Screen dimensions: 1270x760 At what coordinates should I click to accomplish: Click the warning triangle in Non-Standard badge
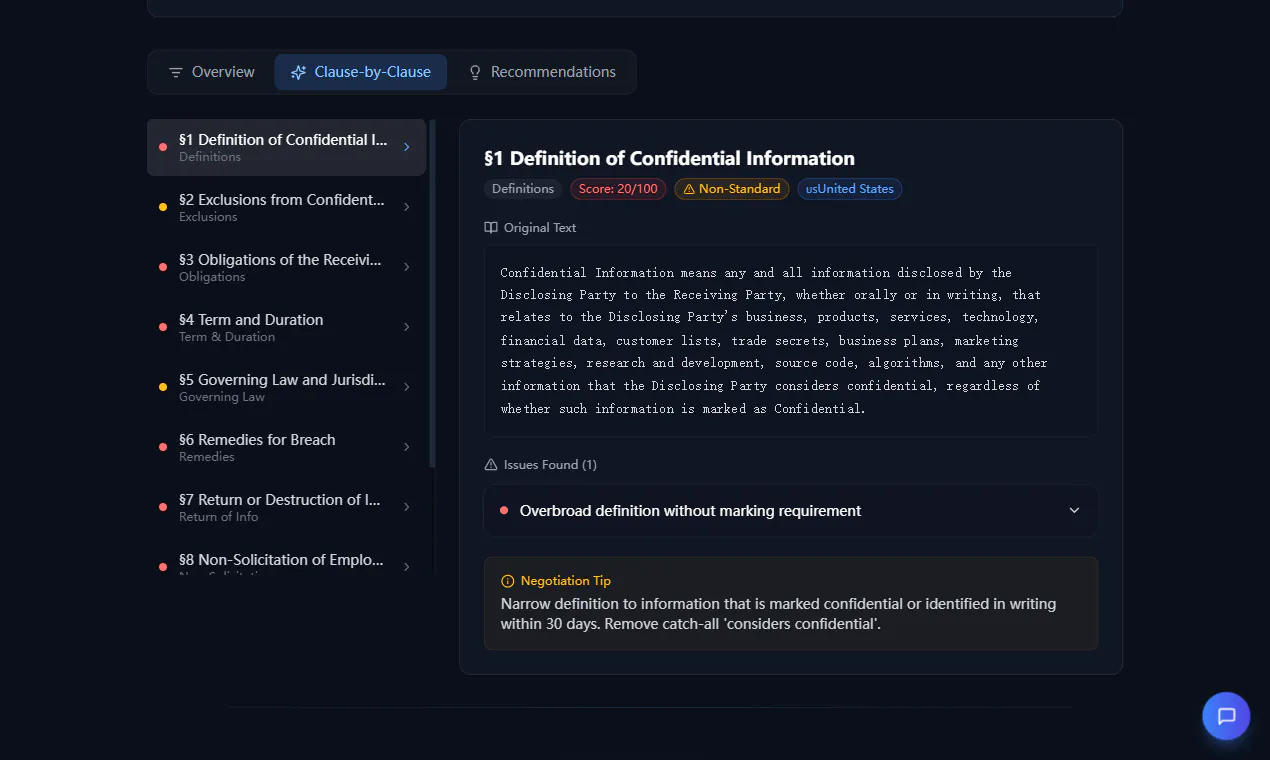point(689,189)
